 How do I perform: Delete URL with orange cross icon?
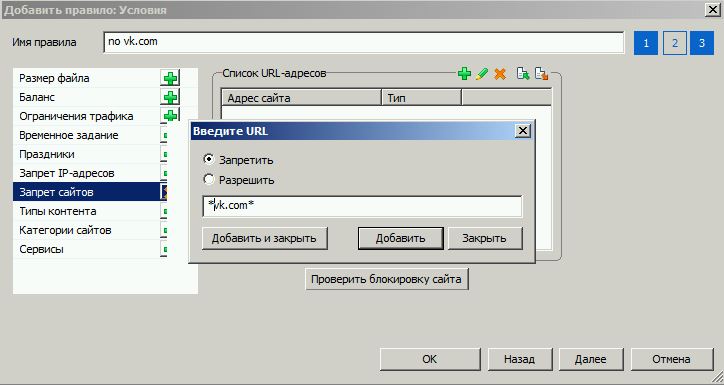pyautogui.click(x=500, y=73)
